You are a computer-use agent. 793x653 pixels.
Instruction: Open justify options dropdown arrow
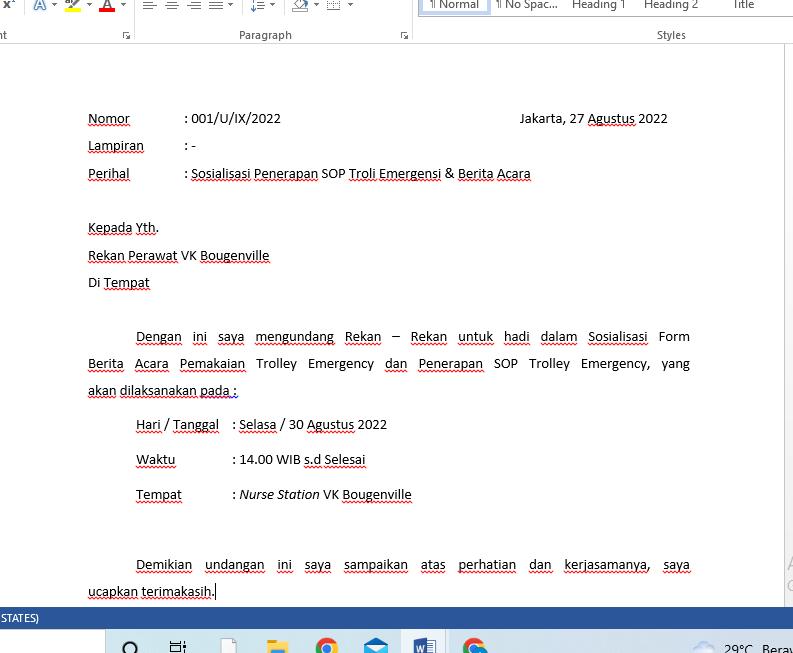click(x=231, y=5)
